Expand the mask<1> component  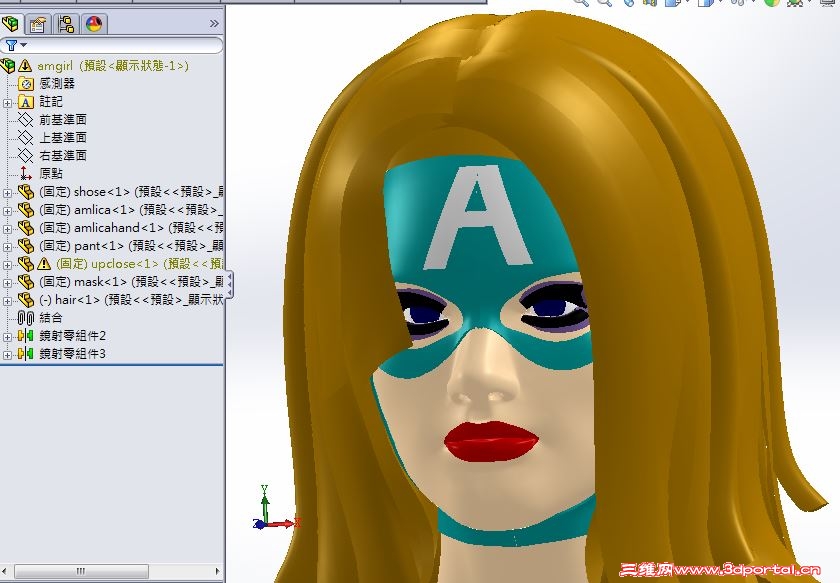pos(7,282)
